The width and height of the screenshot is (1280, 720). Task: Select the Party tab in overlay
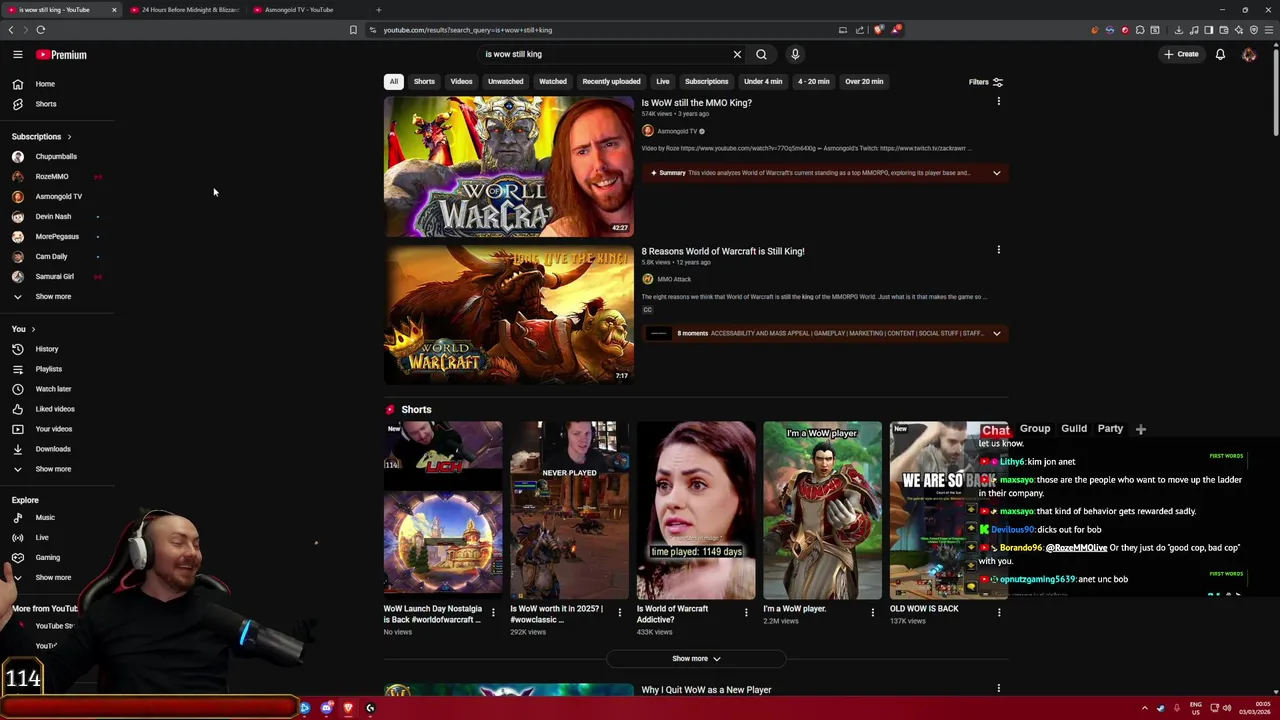click(x=1110, y=429)
